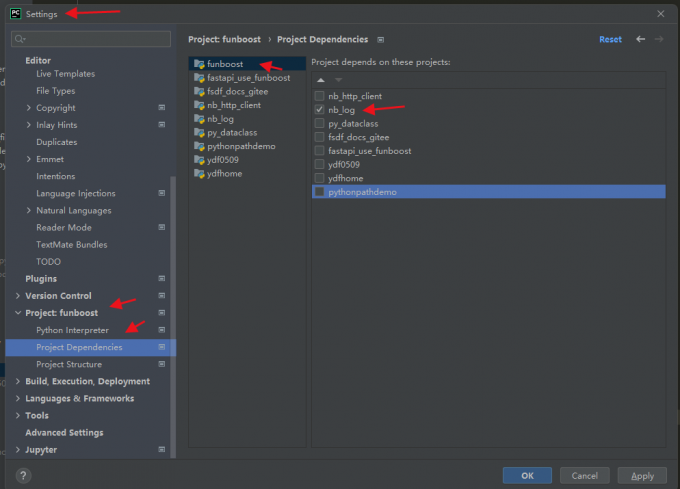This screenshot has width=680, height=489.
Task: Click the py_dataclass project folder icon
Action: pos(199,133)
